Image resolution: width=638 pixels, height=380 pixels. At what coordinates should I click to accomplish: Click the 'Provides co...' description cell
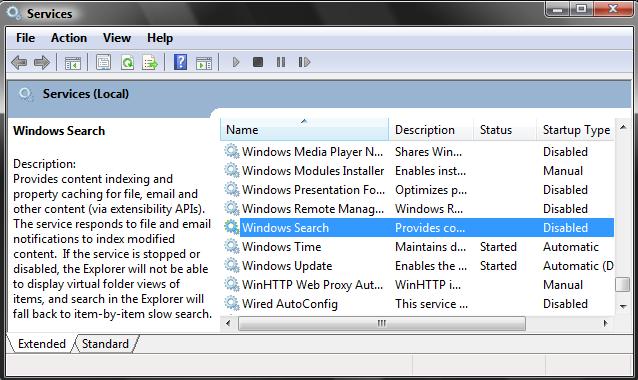[x=430, y=228]
